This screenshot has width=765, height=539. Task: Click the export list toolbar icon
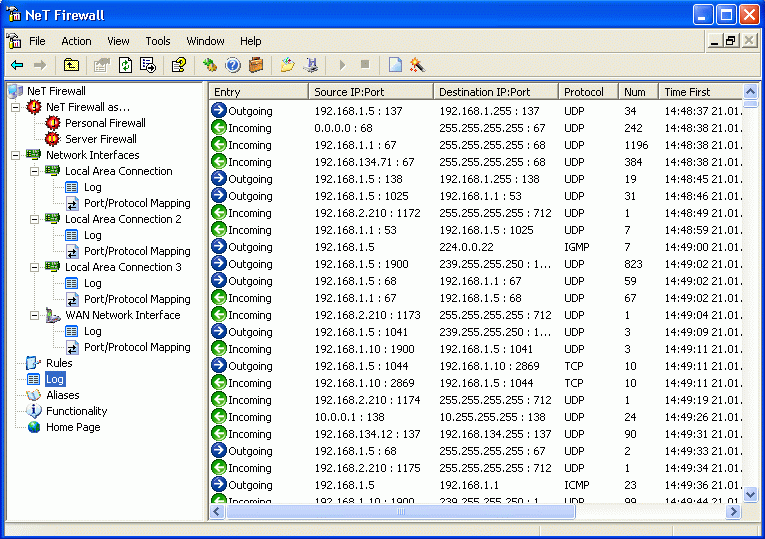148,64
